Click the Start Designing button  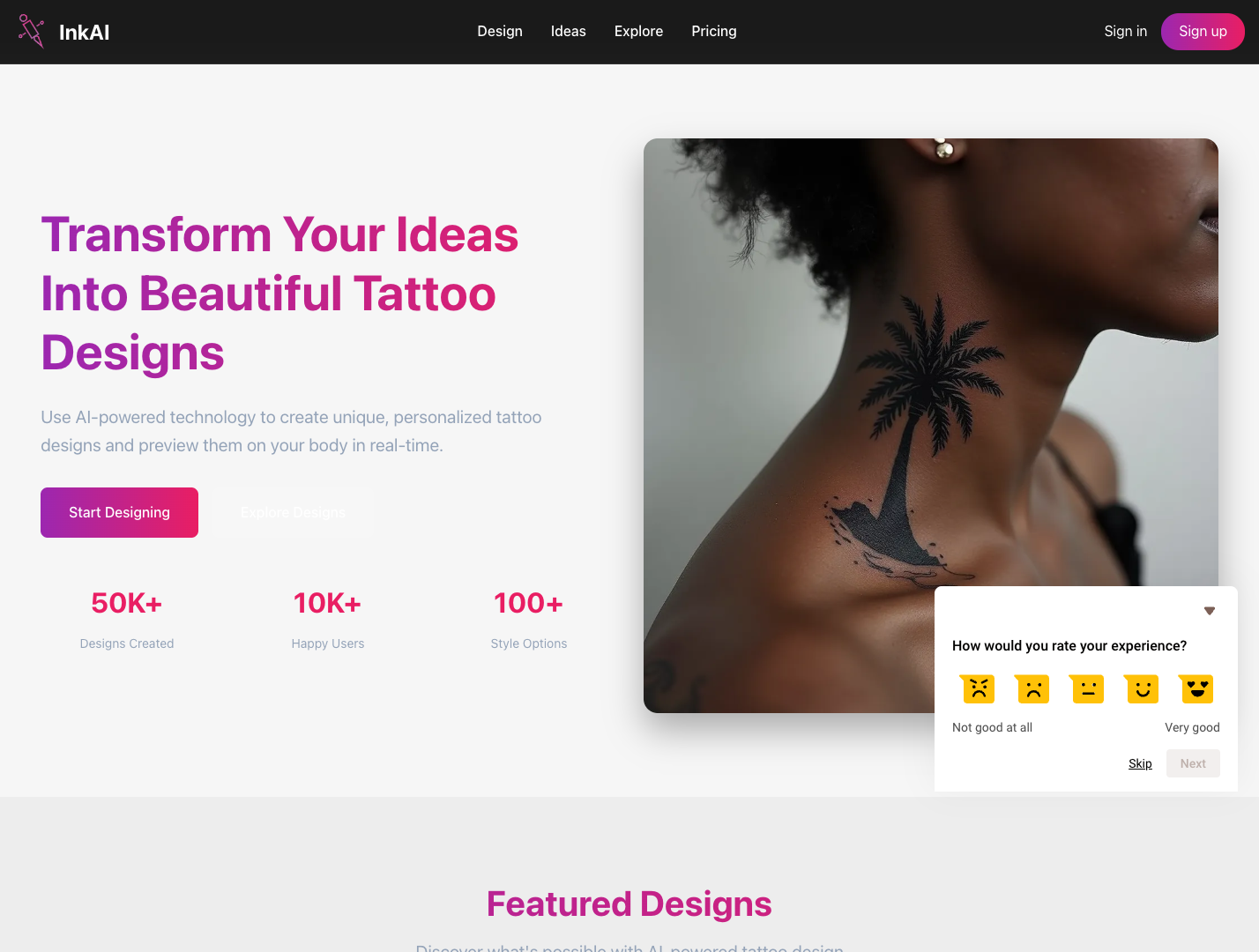tap(119, 512)
